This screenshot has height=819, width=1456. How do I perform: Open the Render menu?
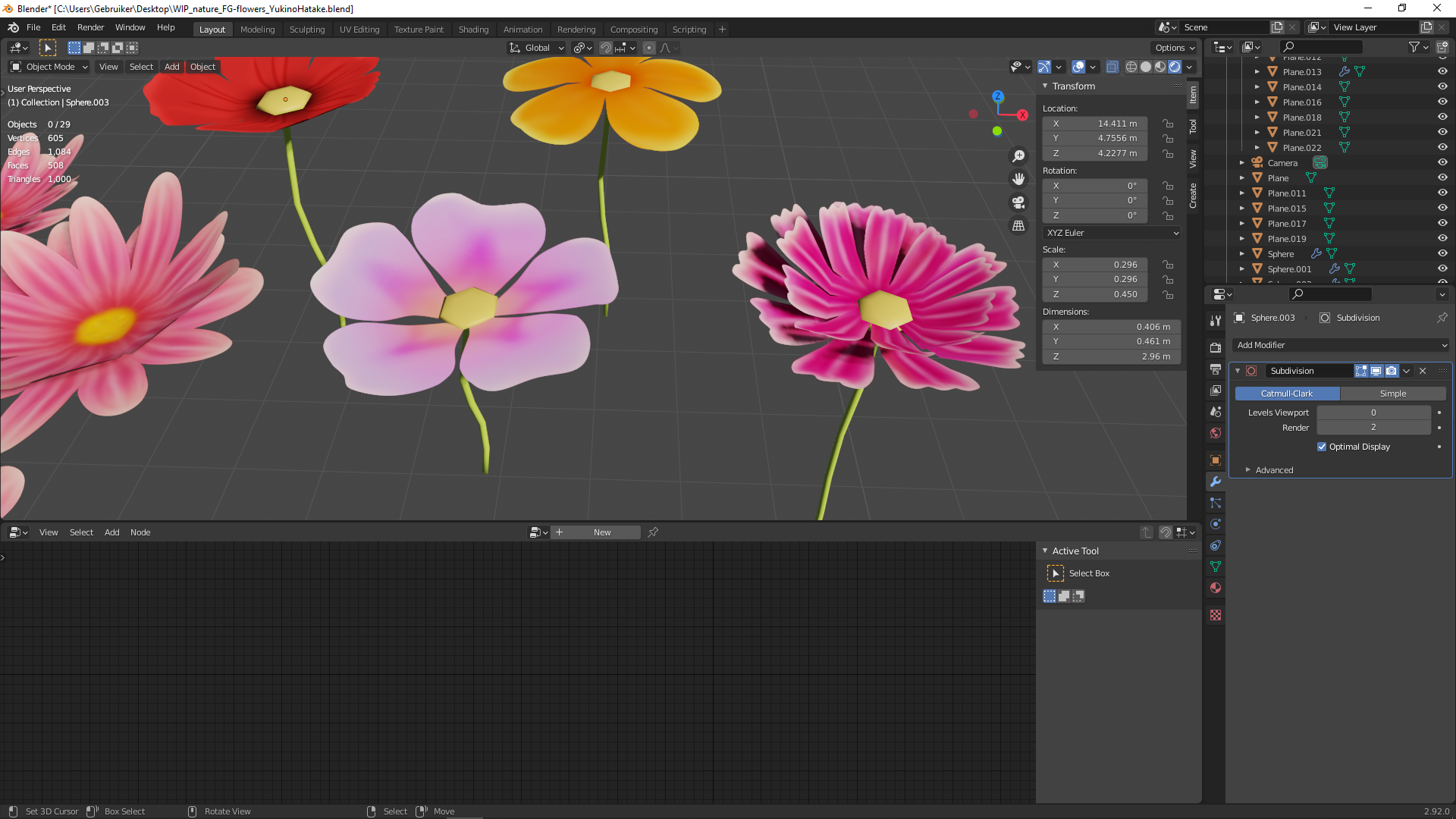tap(90, 27)
